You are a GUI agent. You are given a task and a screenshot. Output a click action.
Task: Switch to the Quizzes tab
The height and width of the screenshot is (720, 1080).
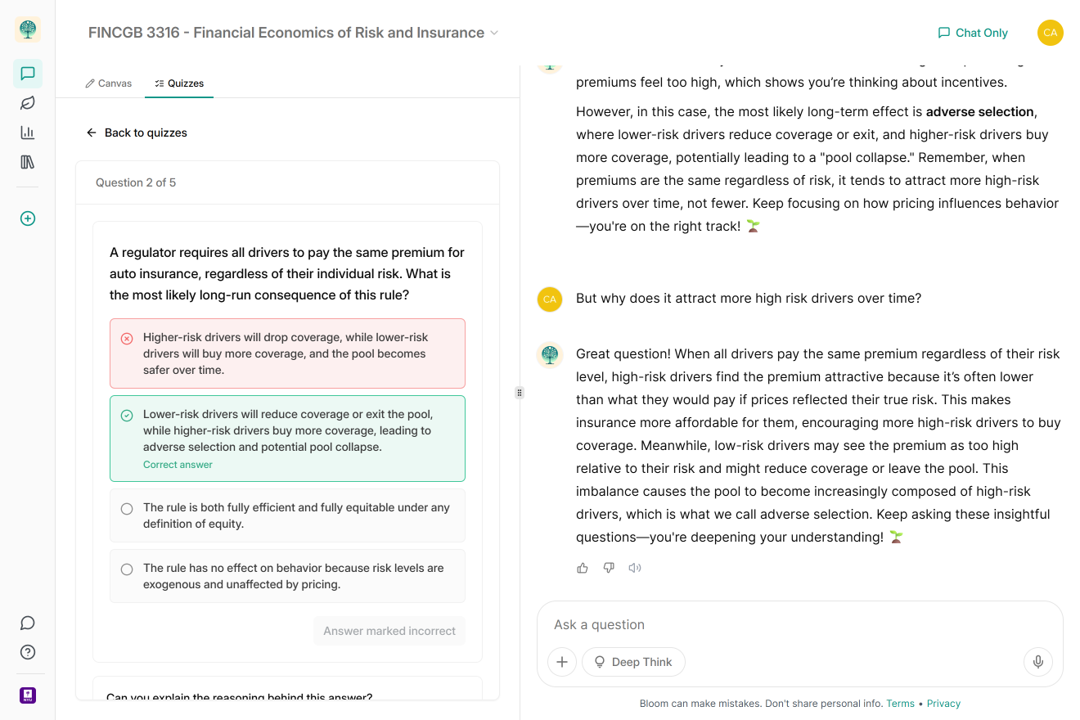[180, 84]
